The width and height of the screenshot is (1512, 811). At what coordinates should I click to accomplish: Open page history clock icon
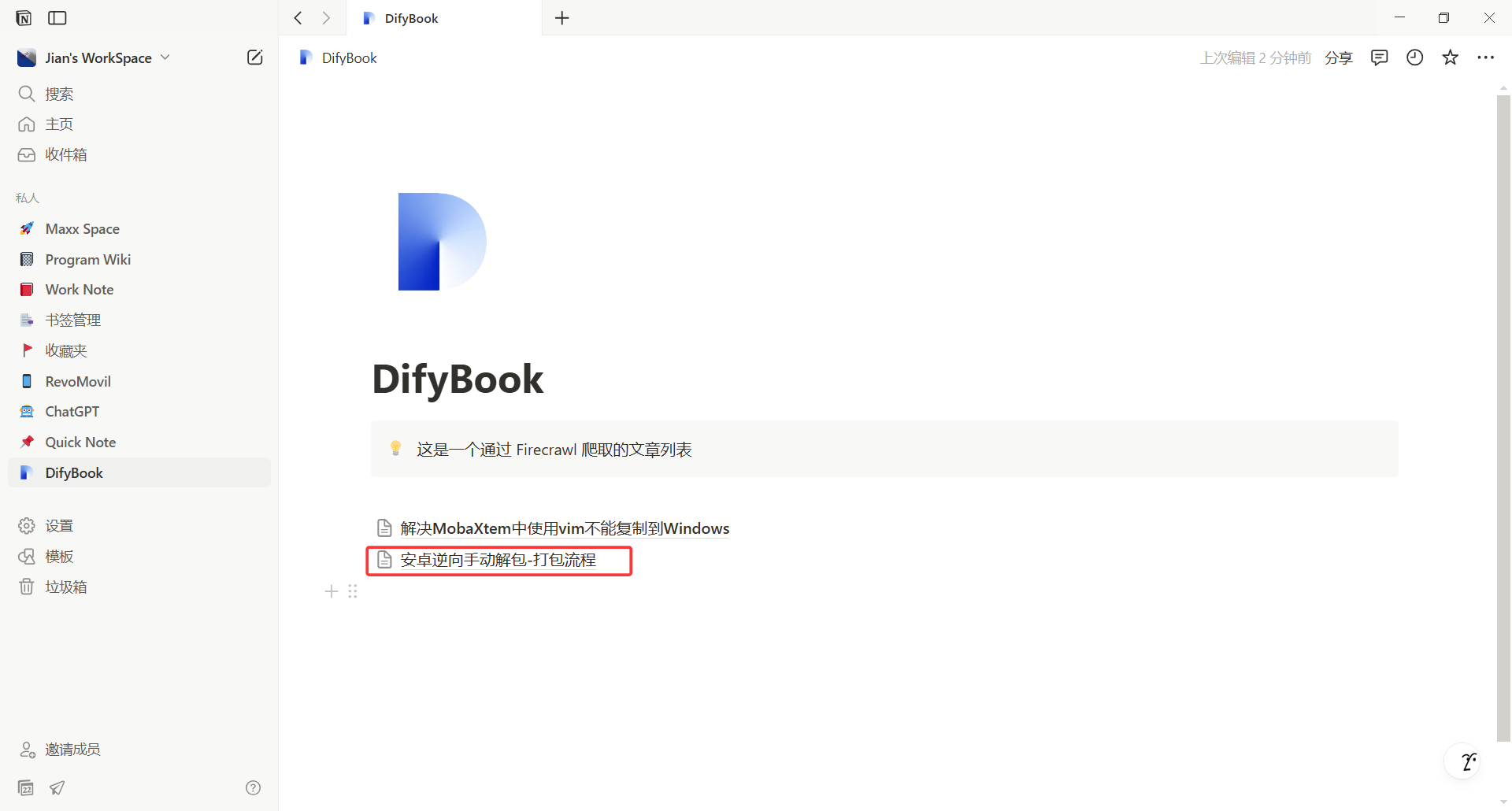click(x=1414, y=57)
